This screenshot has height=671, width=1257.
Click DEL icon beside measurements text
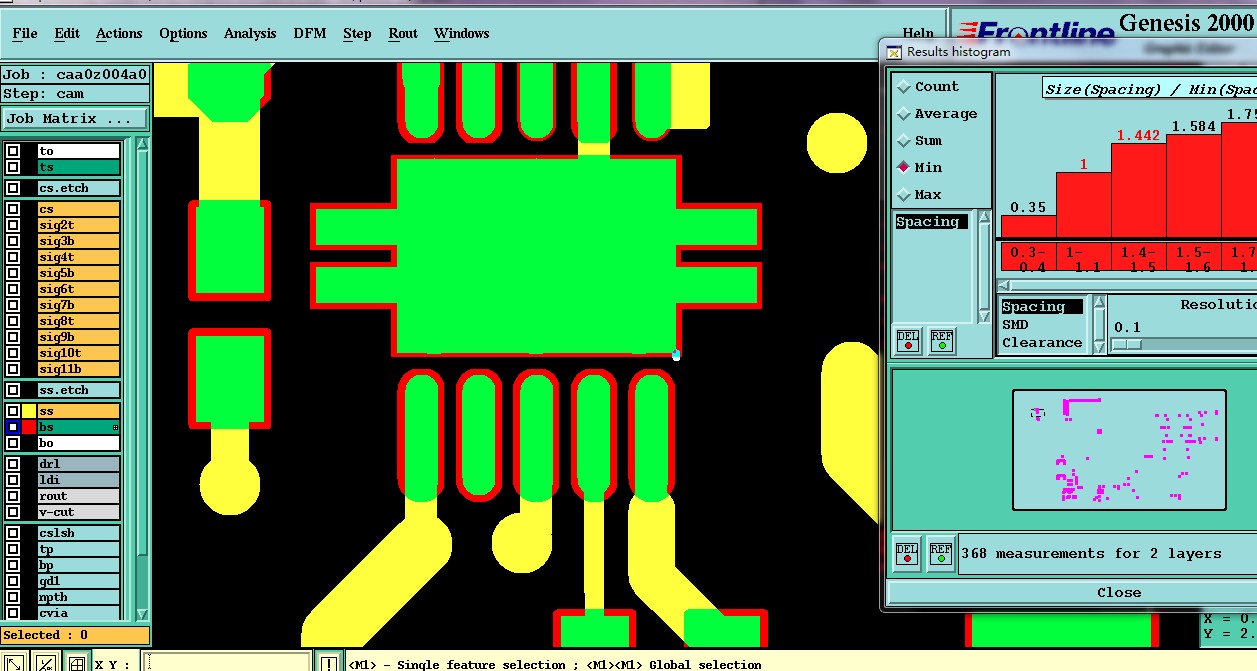click(906, 553)
